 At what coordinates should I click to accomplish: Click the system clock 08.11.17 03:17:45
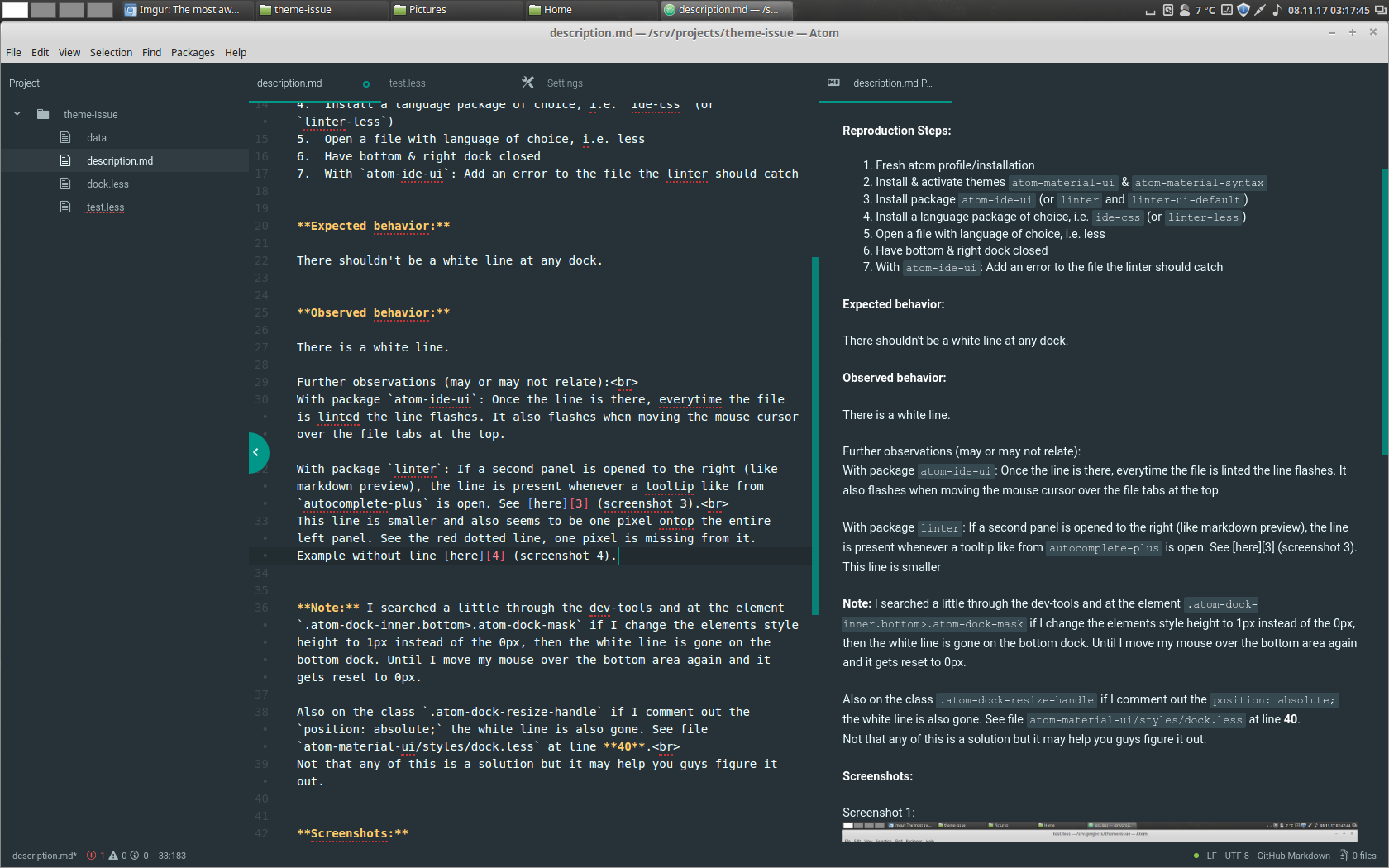click(x=1329, y=11)
